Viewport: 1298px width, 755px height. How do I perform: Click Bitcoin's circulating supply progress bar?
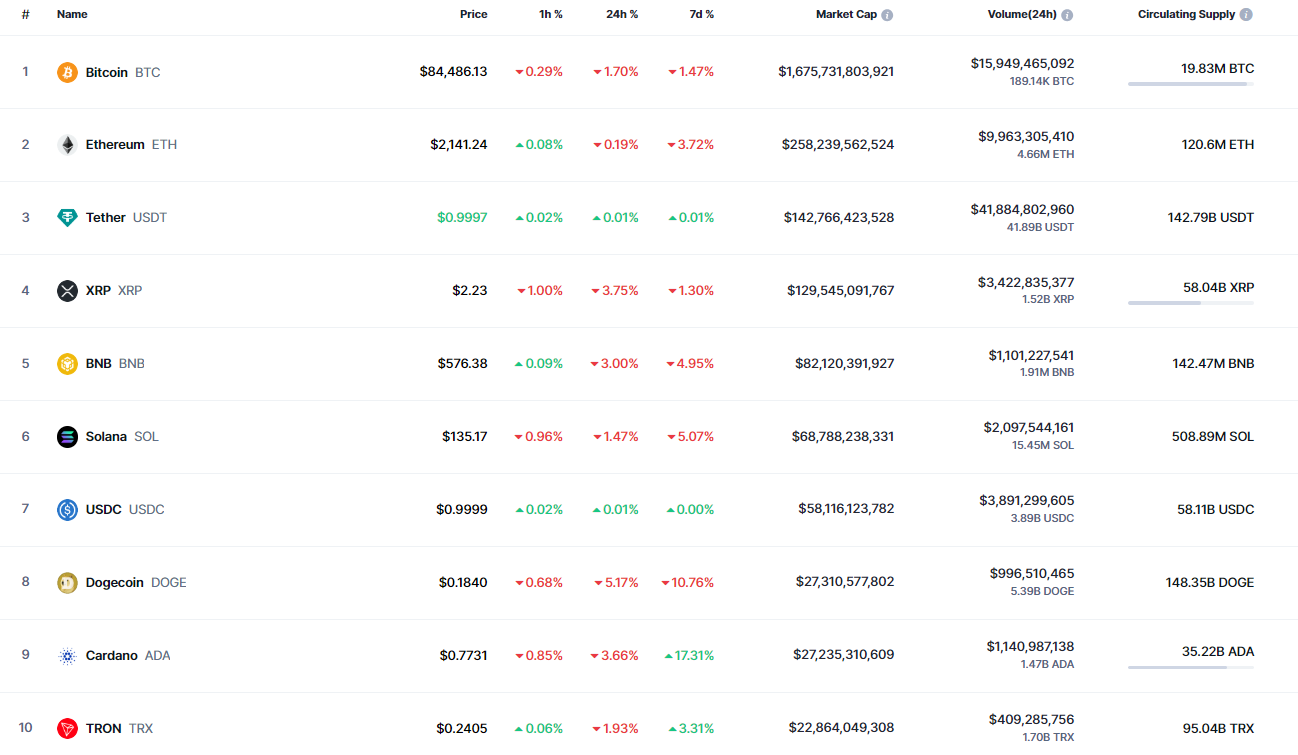pyautogui.click(x=1190, y=84)
